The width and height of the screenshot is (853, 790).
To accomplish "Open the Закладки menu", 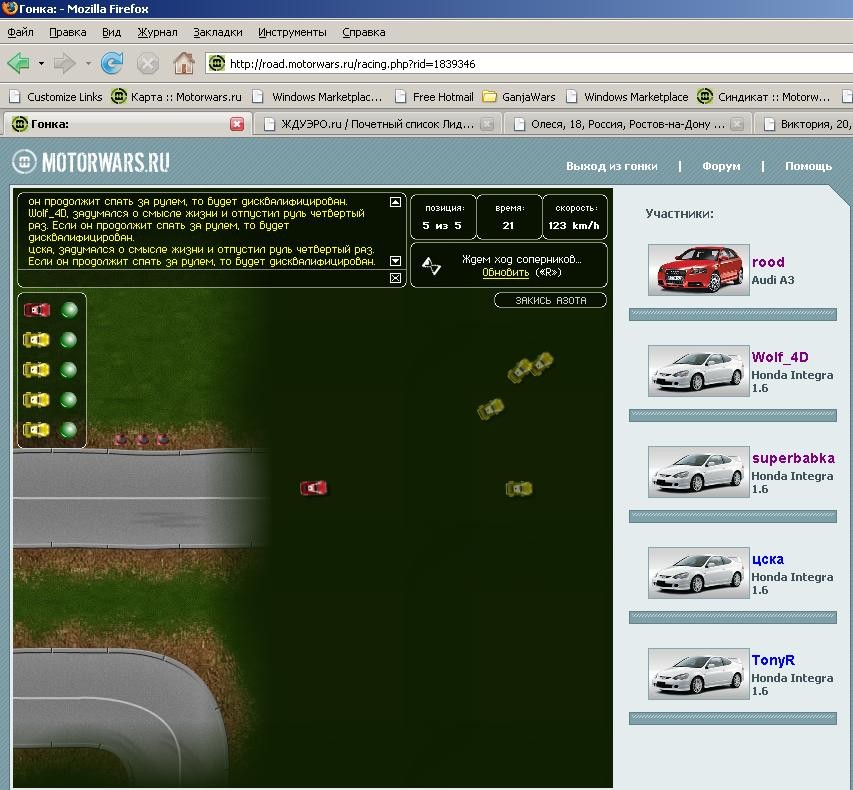I will pyautogui.click(x=218, y=32).
